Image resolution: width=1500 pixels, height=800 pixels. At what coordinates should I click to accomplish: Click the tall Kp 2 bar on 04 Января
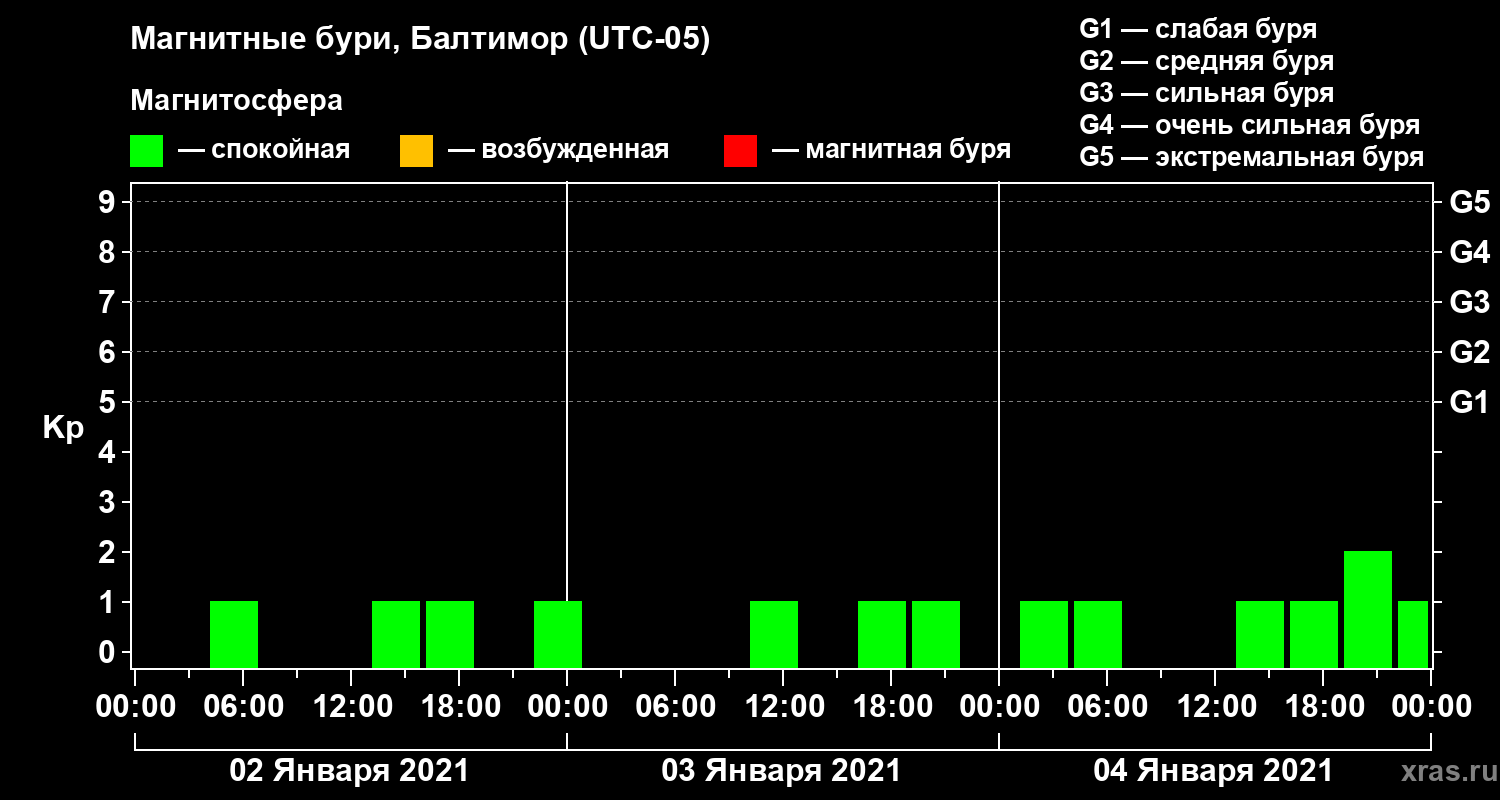pos(1368,609)
